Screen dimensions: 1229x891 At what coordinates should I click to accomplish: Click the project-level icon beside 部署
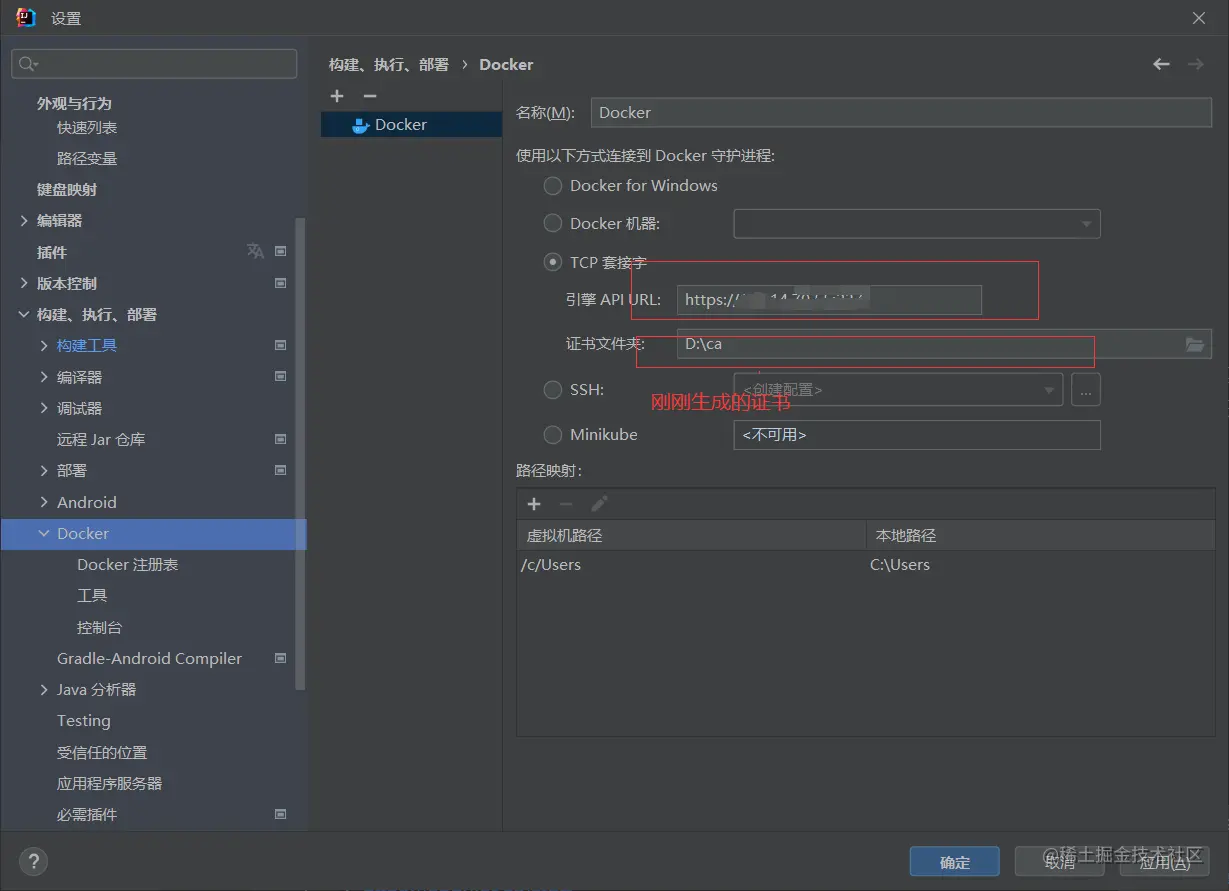(x=280, y=470)
